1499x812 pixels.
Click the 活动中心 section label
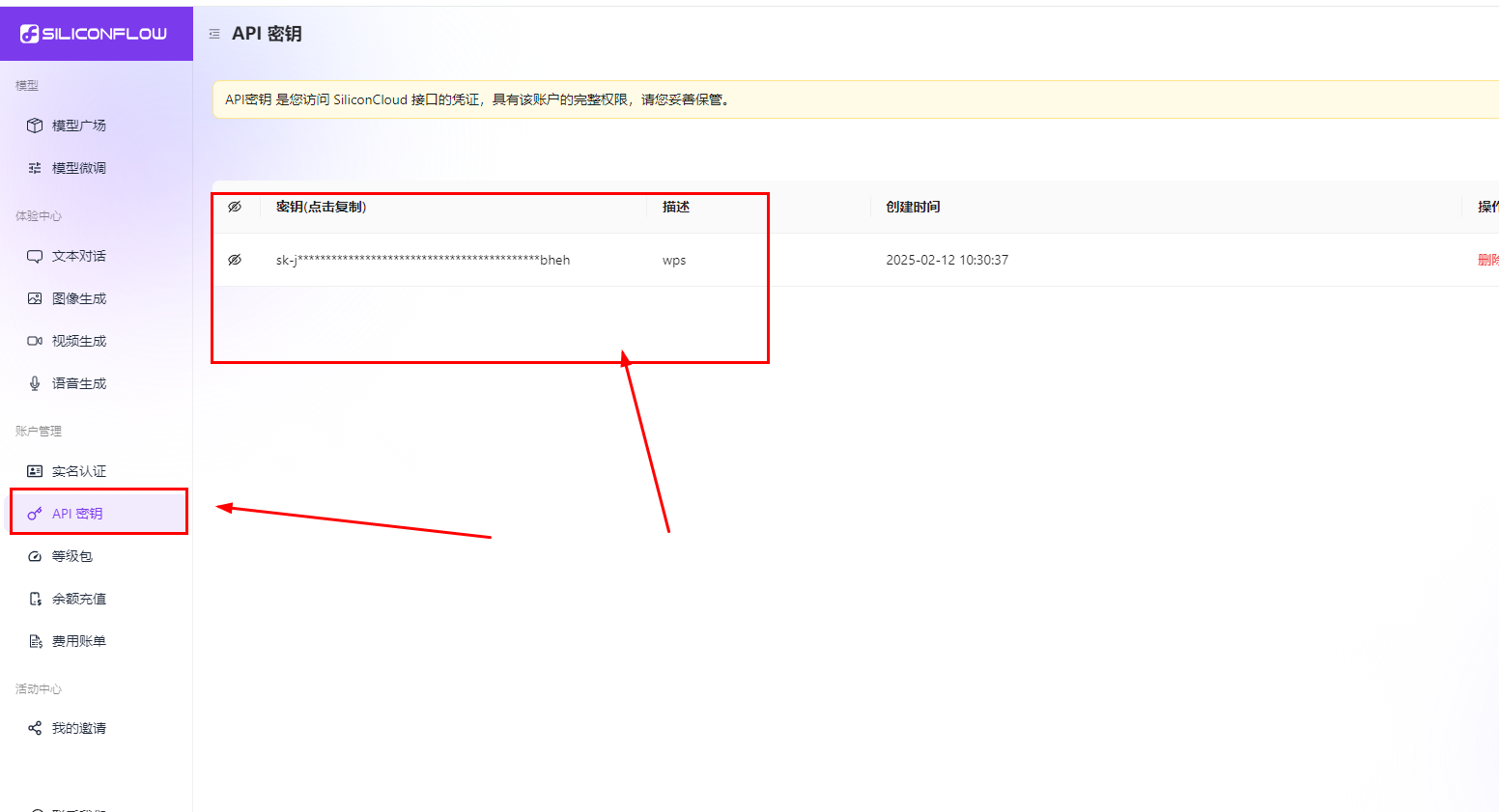[39, 688]
